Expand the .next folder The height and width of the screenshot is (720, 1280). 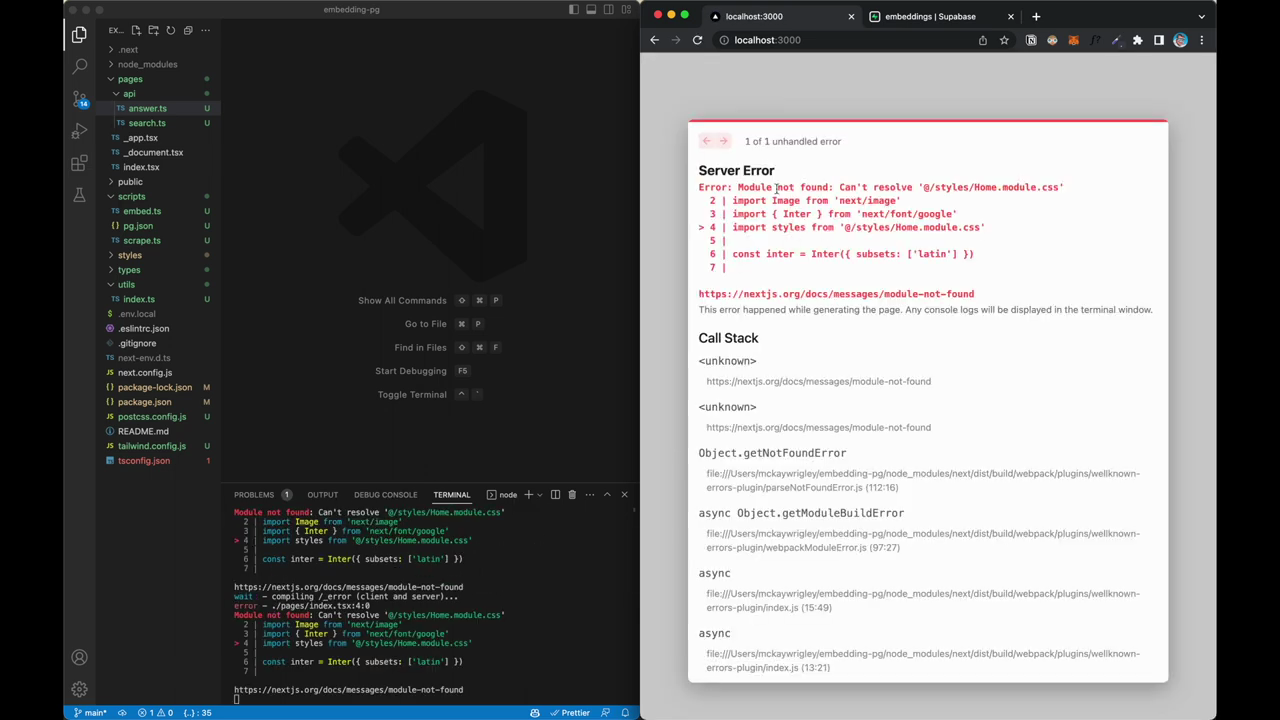coord(128,49)
